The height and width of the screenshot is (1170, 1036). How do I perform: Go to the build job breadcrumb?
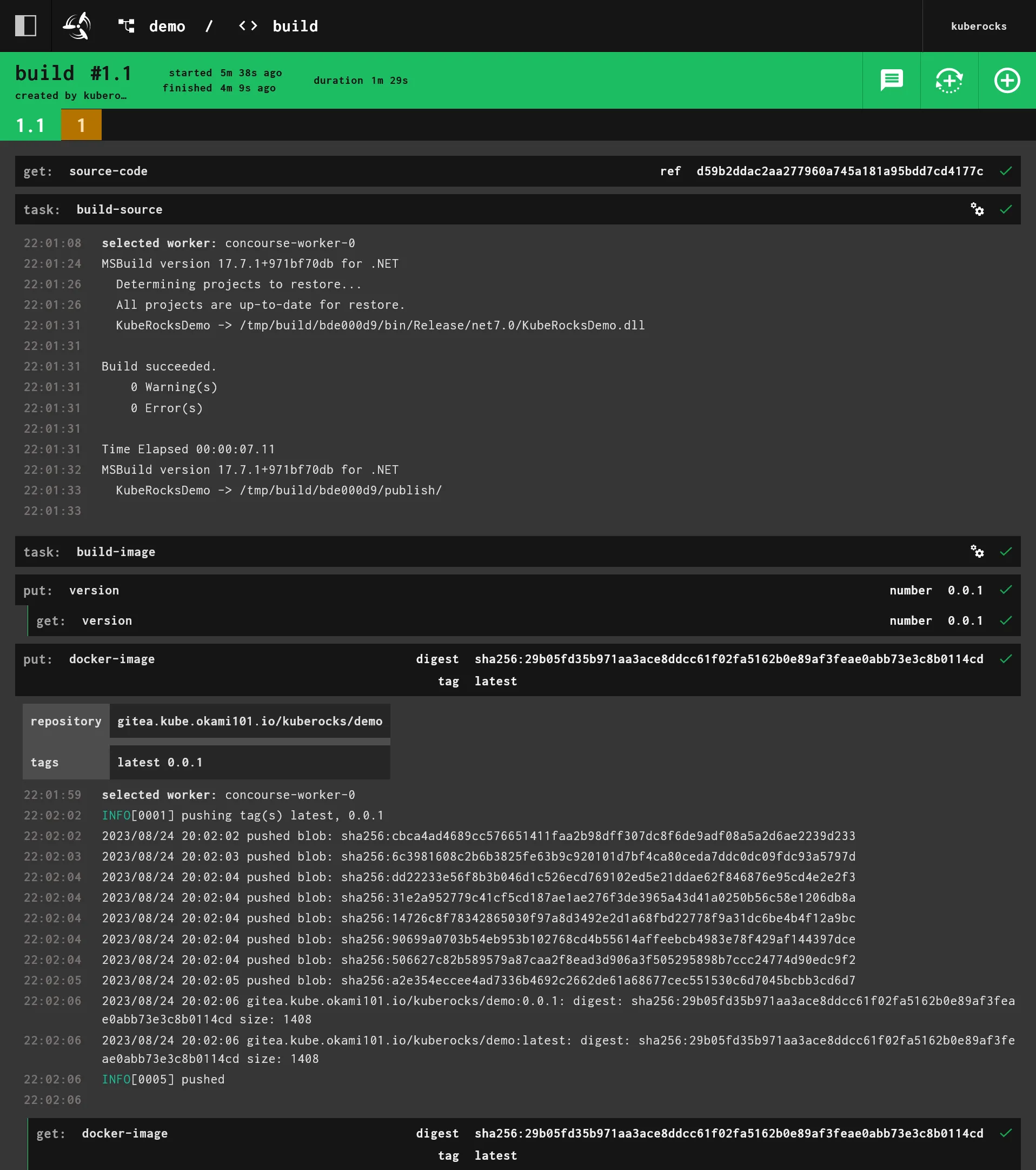tap(295, 27)
